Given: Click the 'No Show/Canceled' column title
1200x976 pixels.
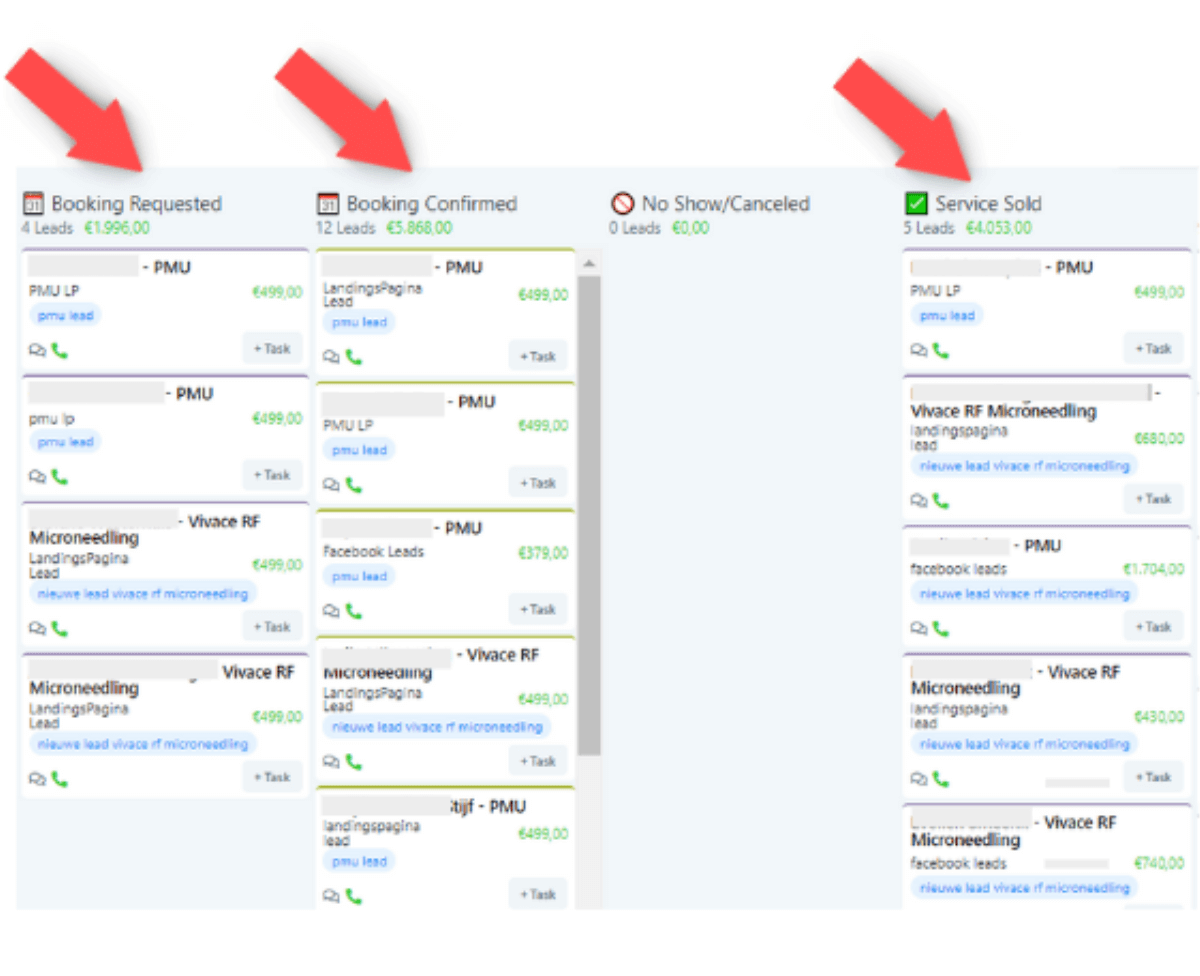Looking at the screenshot, I should pyautogui.click(x=726, y=204).
